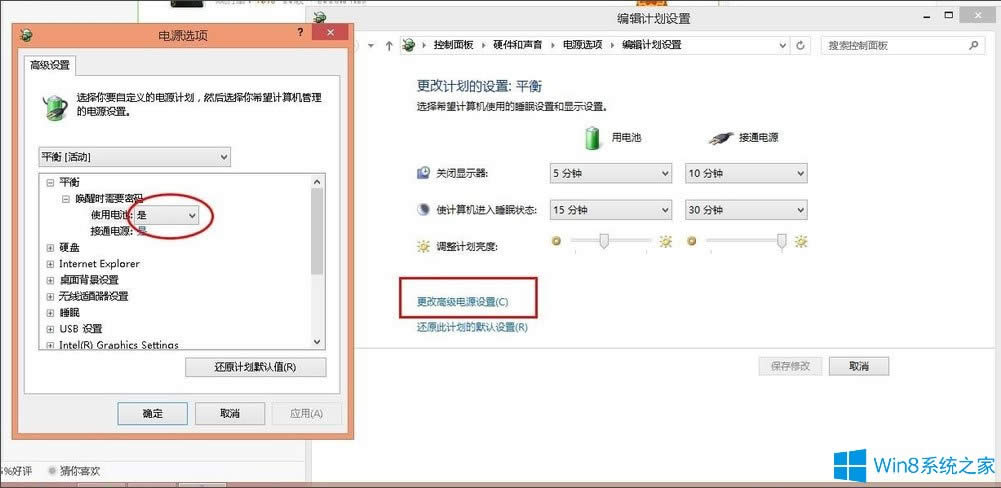Select the 高级设置 tab
This screenshot has width=1001, height=488.
coord(50,65)
